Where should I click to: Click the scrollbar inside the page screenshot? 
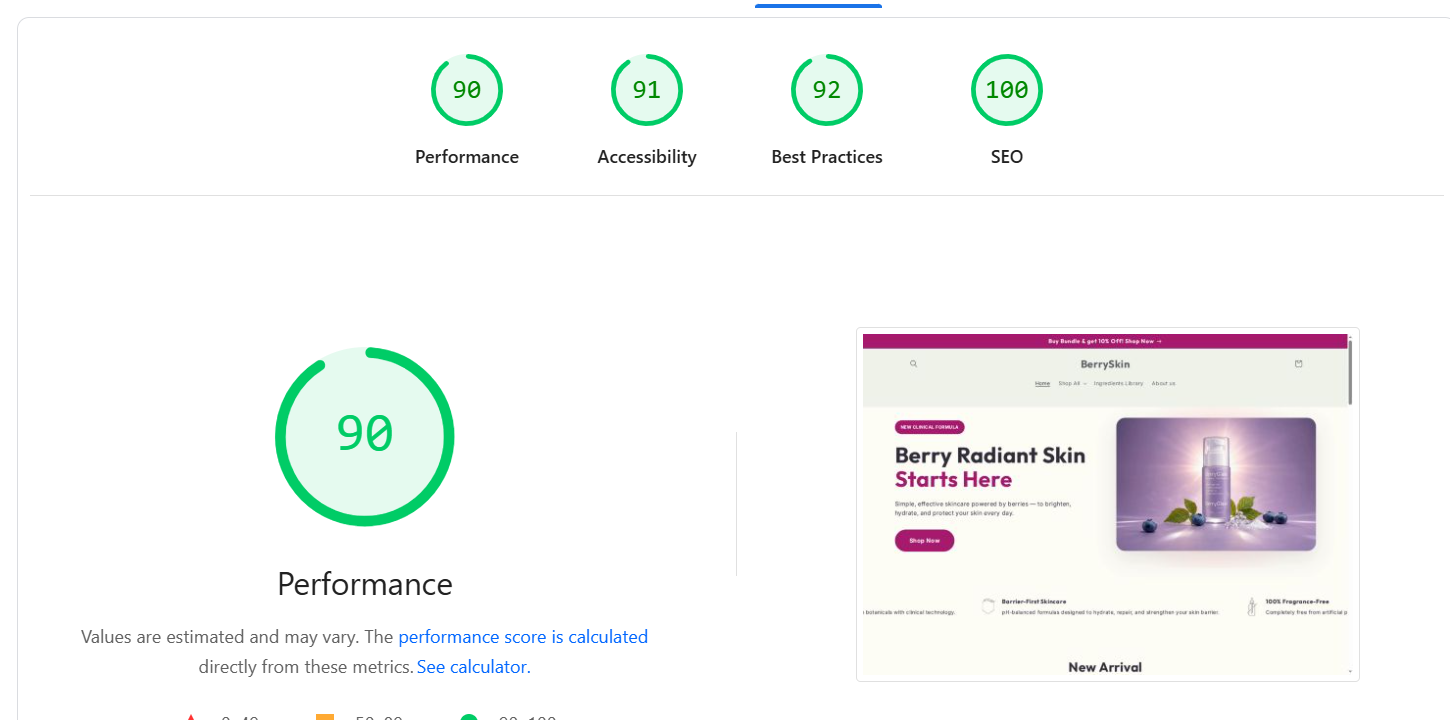1350,372
